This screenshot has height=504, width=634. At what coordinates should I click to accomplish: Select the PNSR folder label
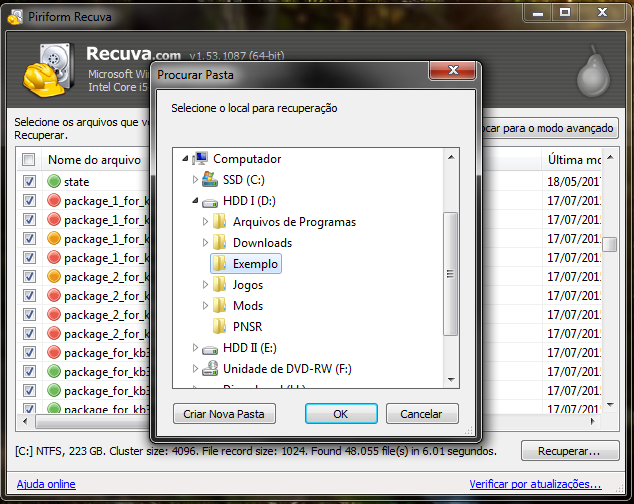[247, 327]
